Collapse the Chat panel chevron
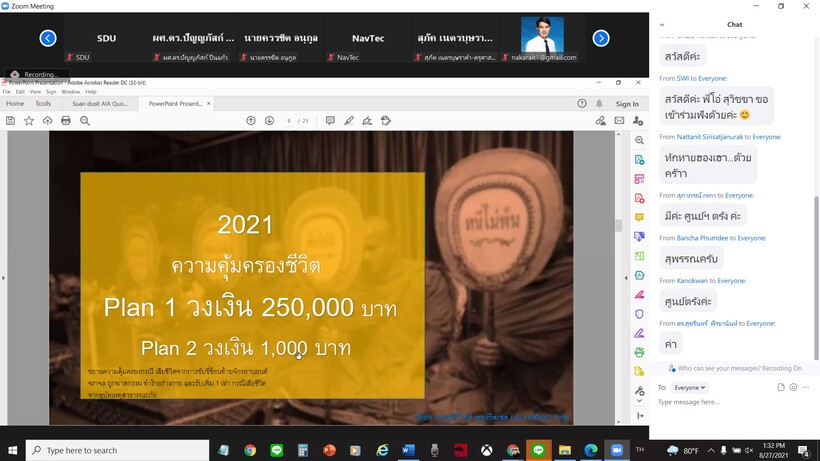 [x=662, y=25]
